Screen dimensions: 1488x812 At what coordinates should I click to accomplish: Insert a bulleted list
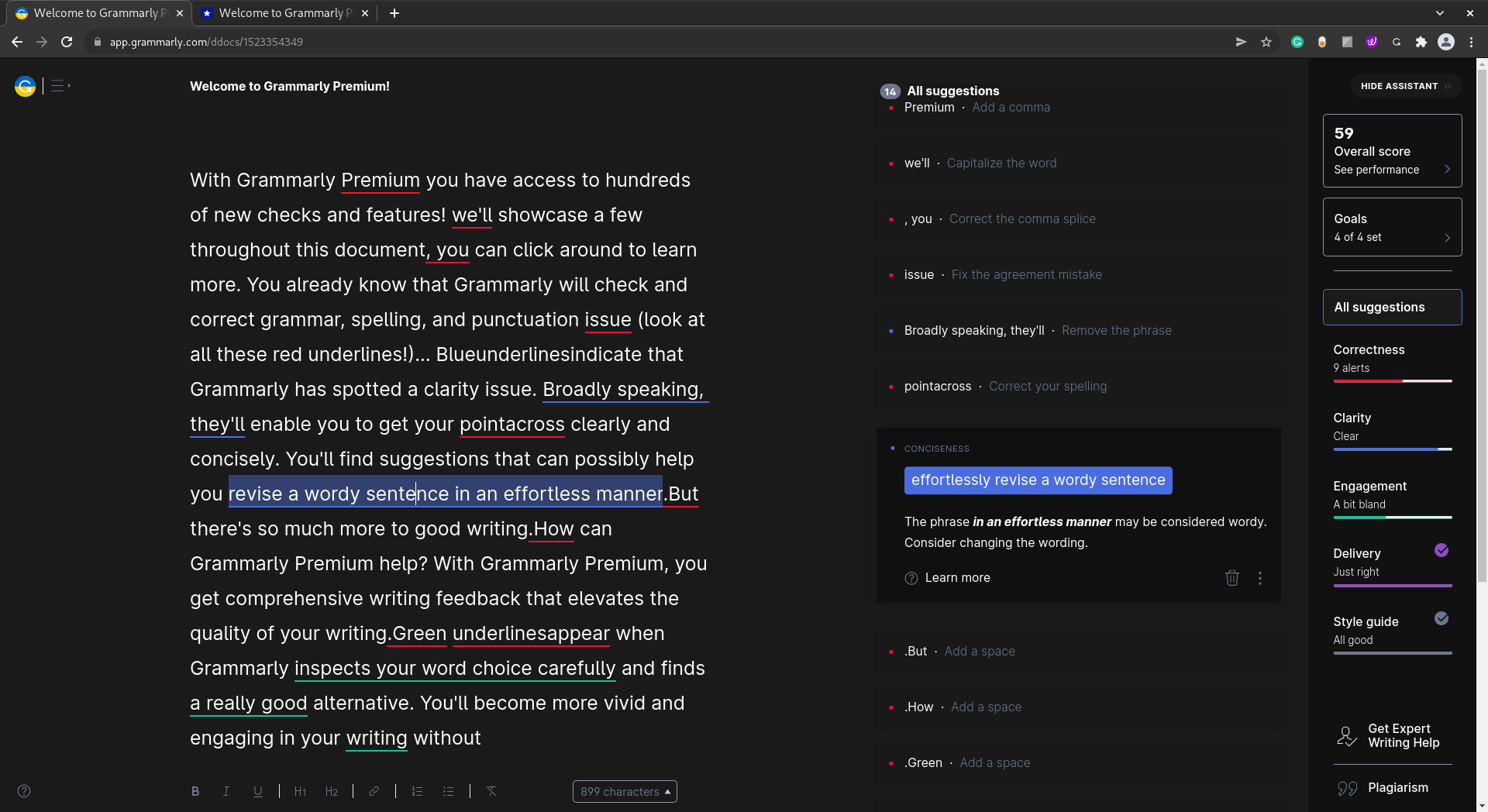tap(448, 791)
